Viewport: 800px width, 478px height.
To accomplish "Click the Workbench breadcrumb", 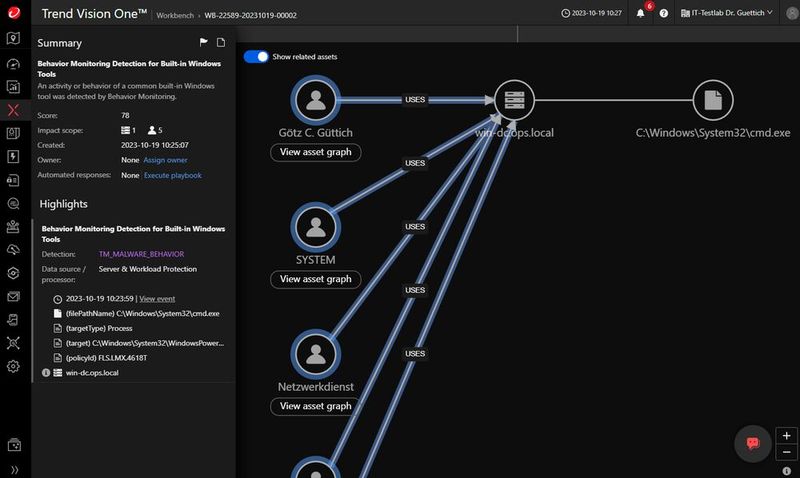I will pos(175,15).
